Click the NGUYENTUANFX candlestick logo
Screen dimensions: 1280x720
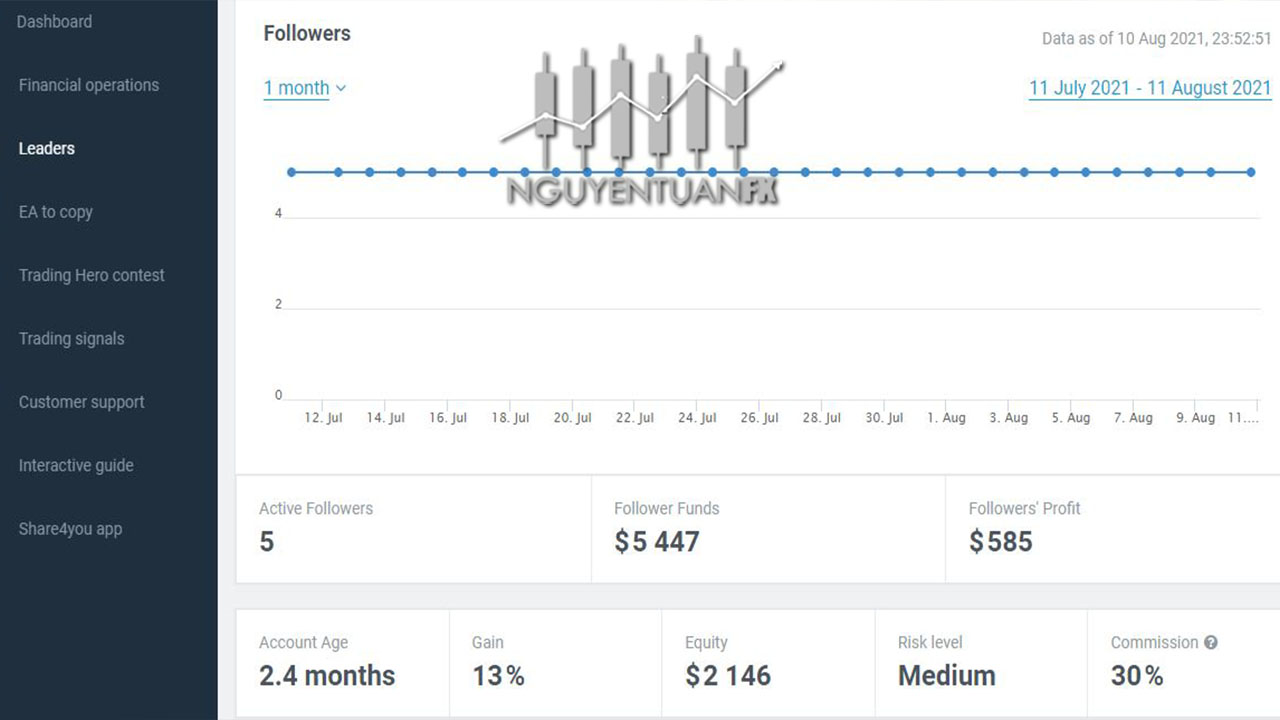642,120
